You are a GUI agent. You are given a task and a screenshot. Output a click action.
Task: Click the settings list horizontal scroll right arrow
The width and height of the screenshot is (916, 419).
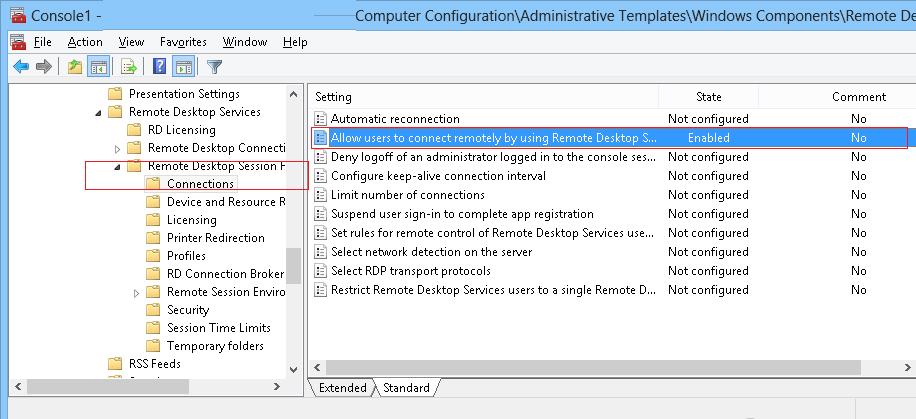tap(908, 368)
